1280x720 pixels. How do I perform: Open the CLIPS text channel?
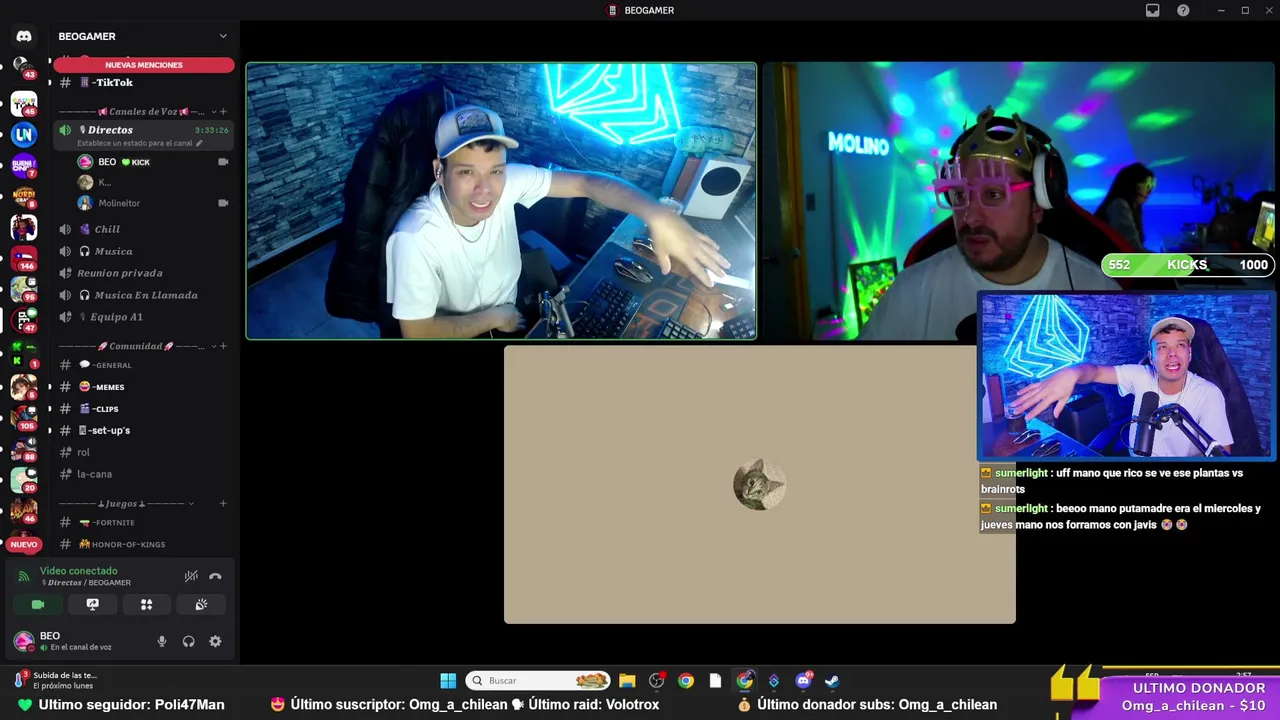coord(144,409)
